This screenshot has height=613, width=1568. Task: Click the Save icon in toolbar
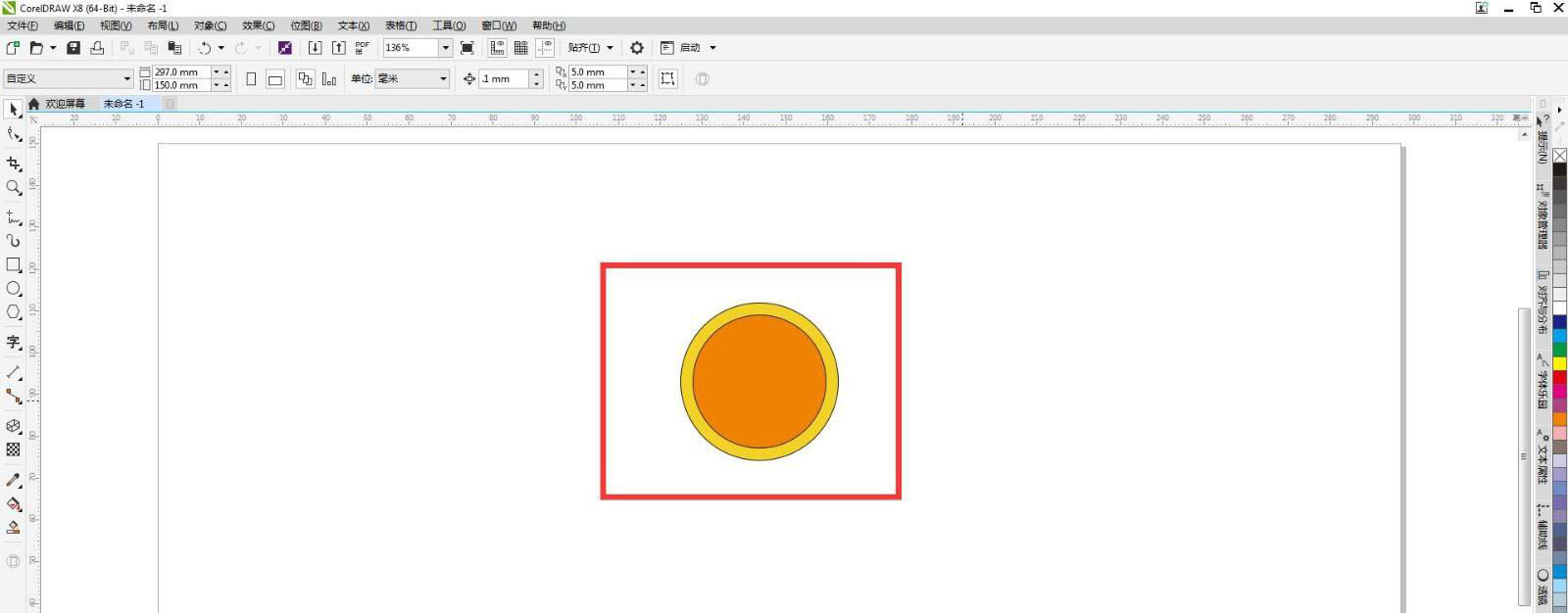(73, 48)
